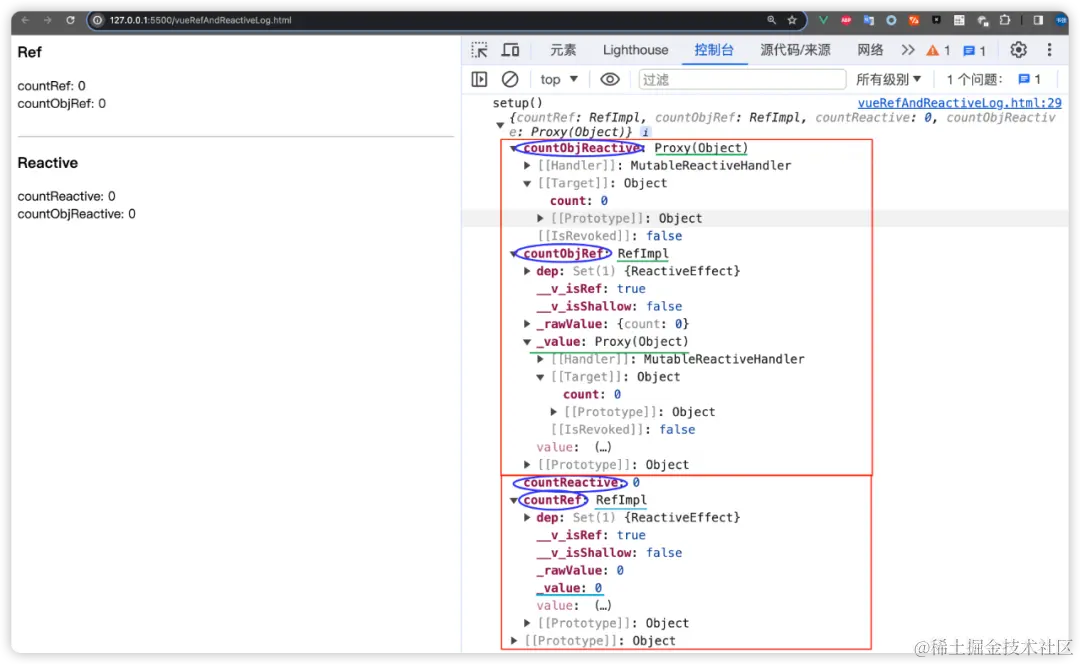Focus the 过滤 filter field

(742, 79)
